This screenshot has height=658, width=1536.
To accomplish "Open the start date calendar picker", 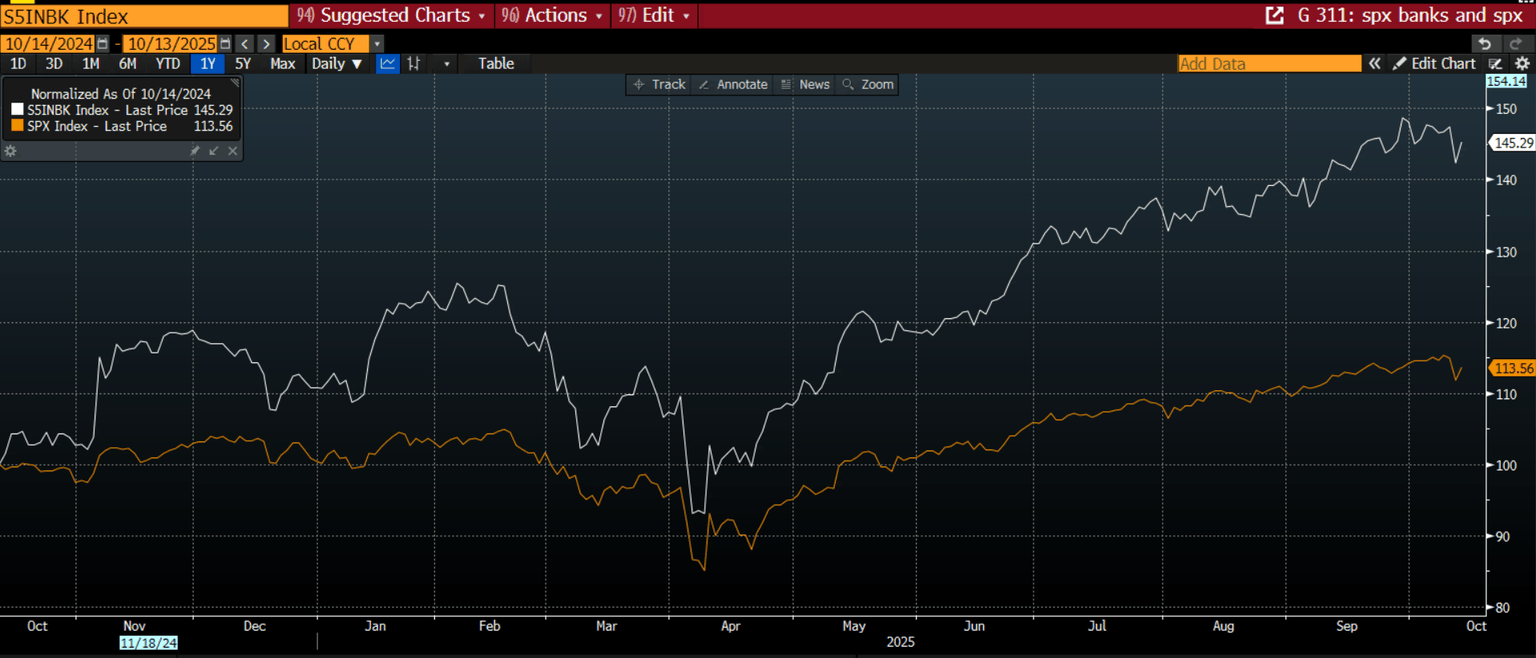I will (103, 44).
